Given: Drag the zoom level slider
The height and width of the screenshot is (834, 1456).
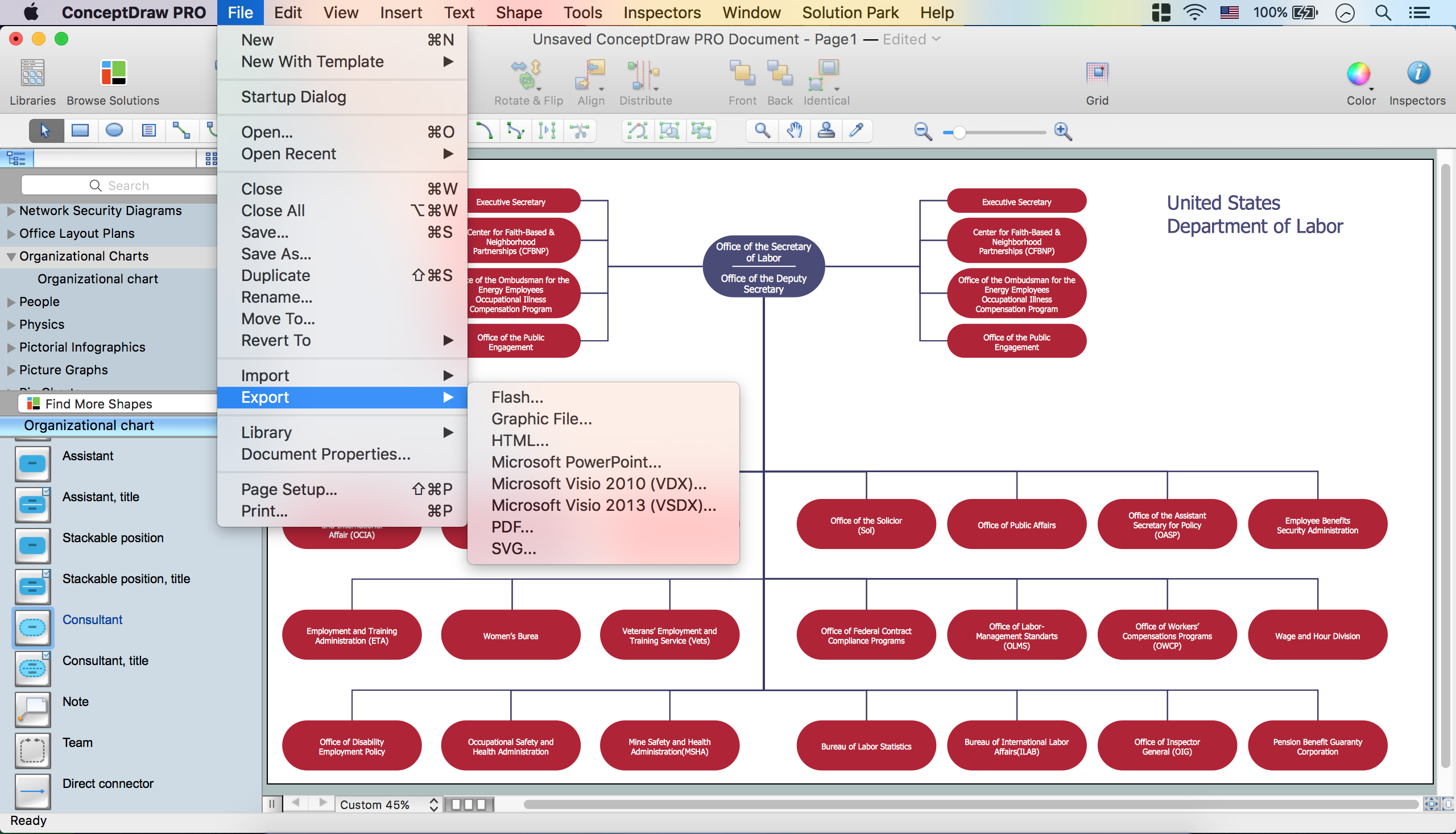Looking at the screenshot, I should tap(960, 131).
